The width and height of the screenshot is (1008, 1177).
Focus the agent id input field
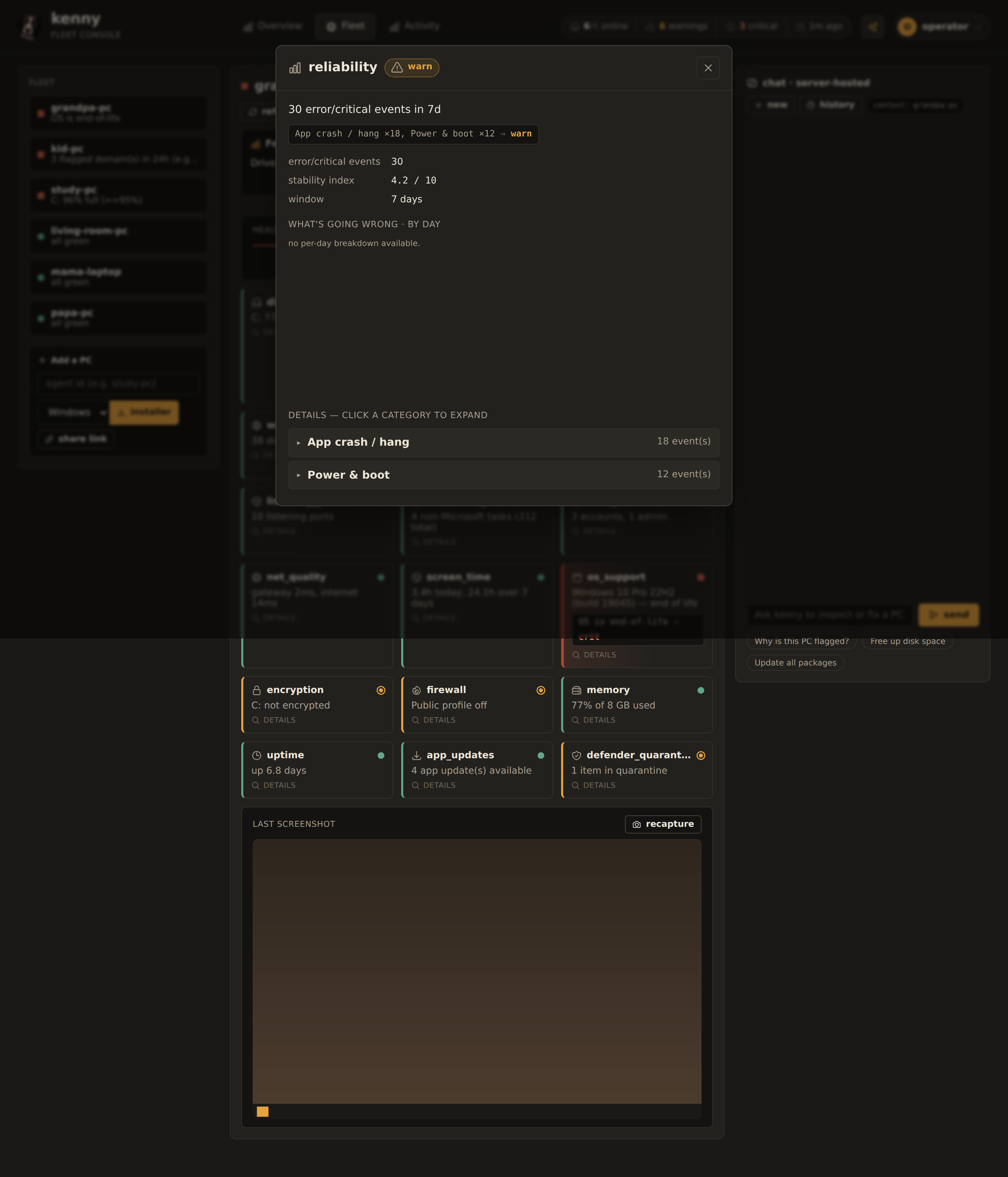(118, 384)
